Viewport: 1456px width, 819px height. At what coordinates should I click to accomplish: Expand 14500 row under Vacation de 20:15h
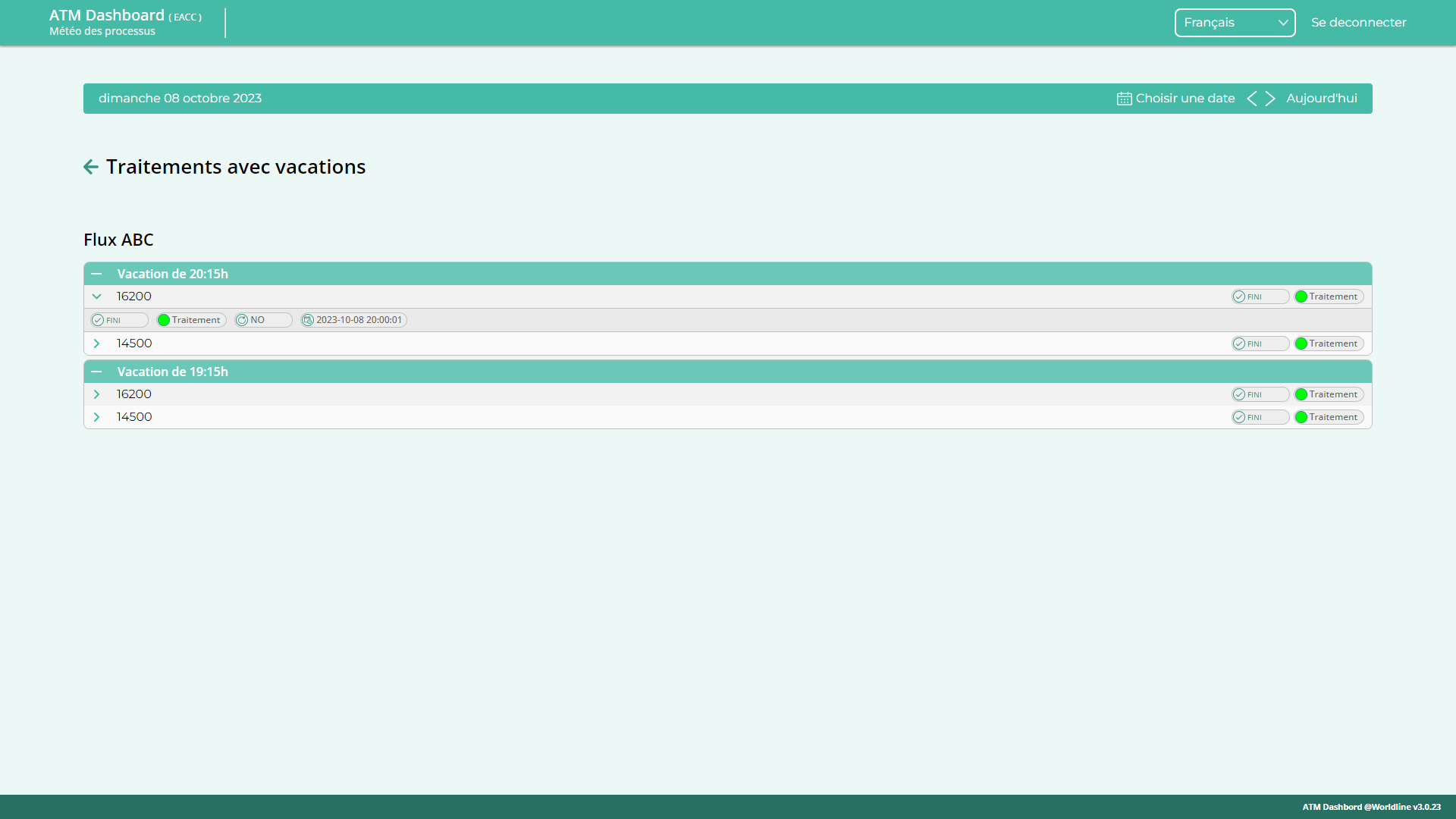click(96, 344)
